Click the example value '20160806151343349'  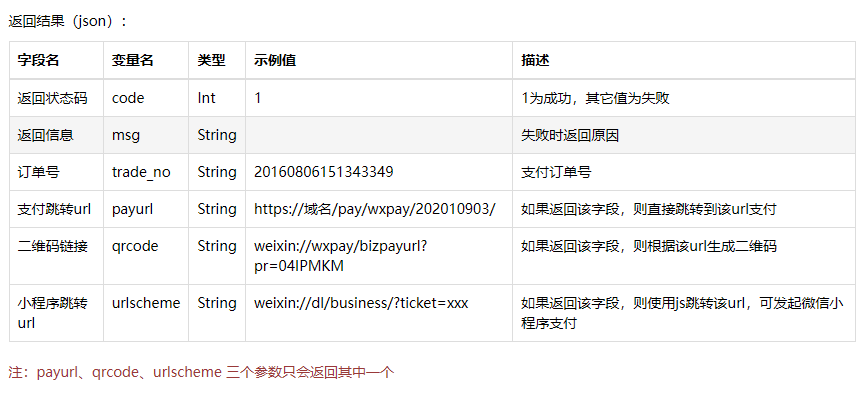(324, 172)
